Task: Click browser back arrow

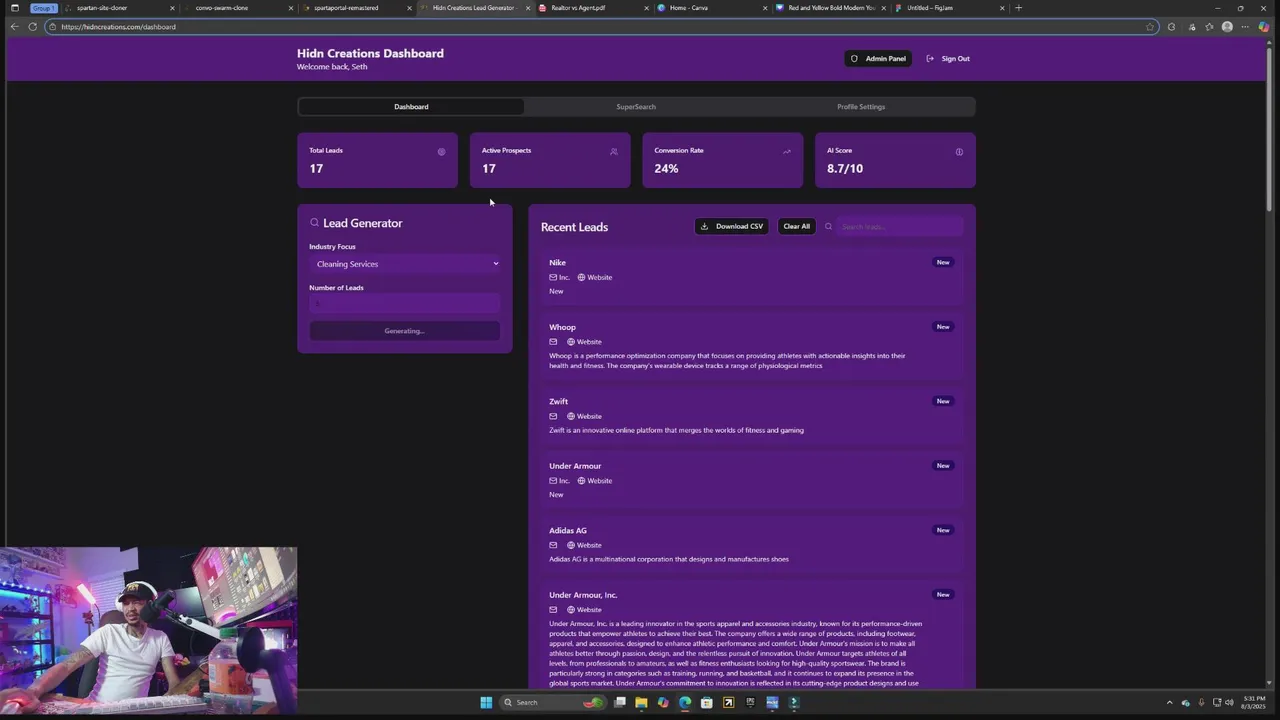Action: pyautogui.click(x=14, y=27)
